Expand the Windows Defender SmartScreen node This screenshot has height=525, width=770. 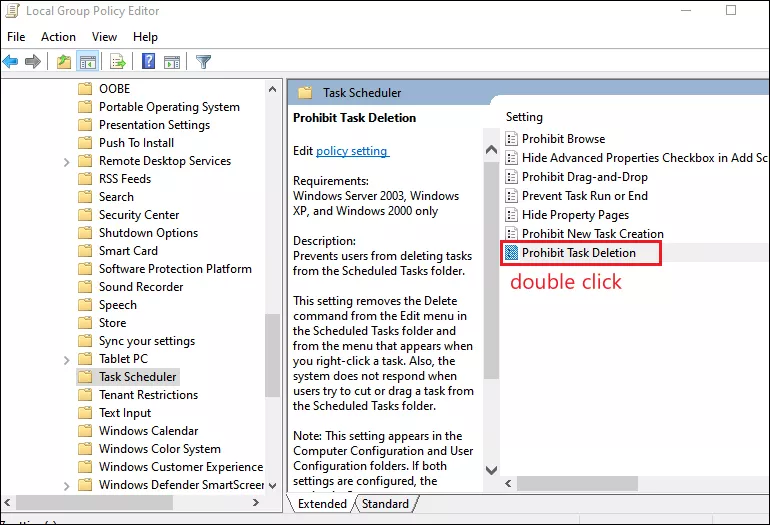point(66,486)
